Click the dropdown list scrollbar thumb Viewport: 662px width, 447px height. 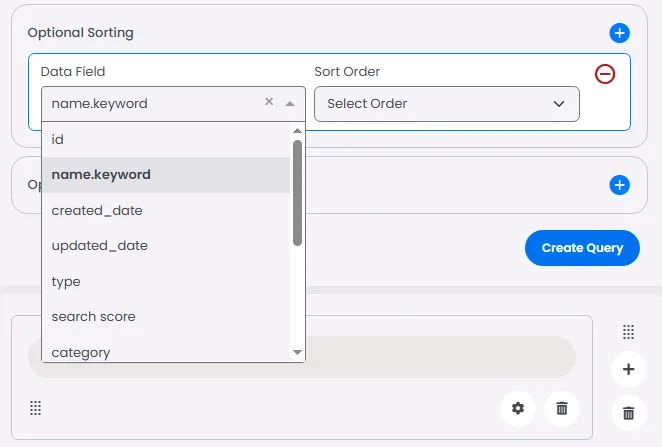[297, 190]
